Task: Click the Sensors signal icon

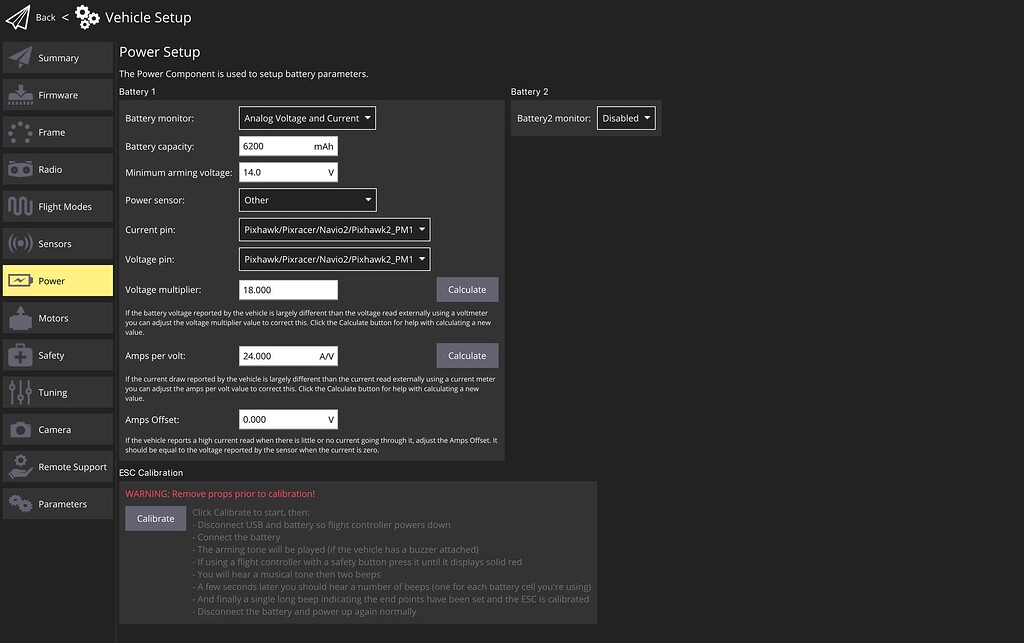Action: click(20, 244)
